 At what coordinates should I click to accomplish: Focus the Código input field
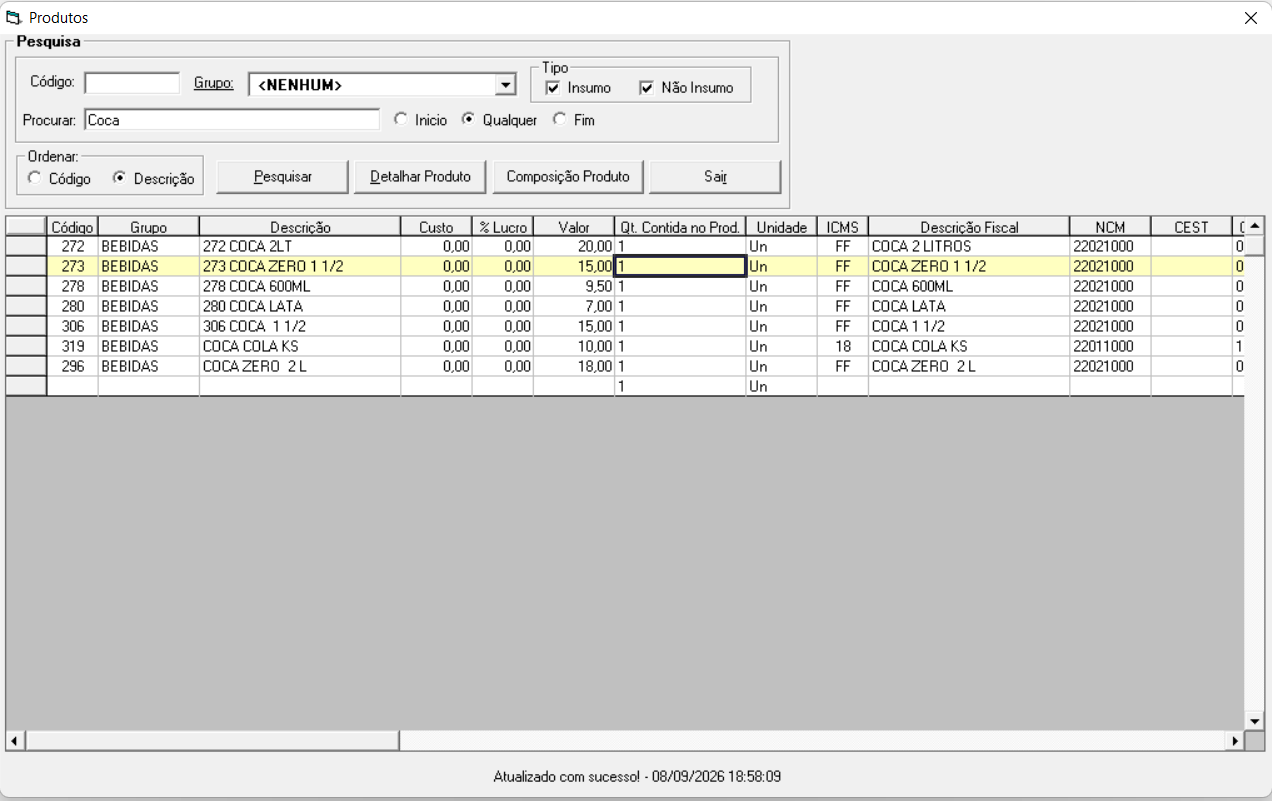click(x=132, y=82)
